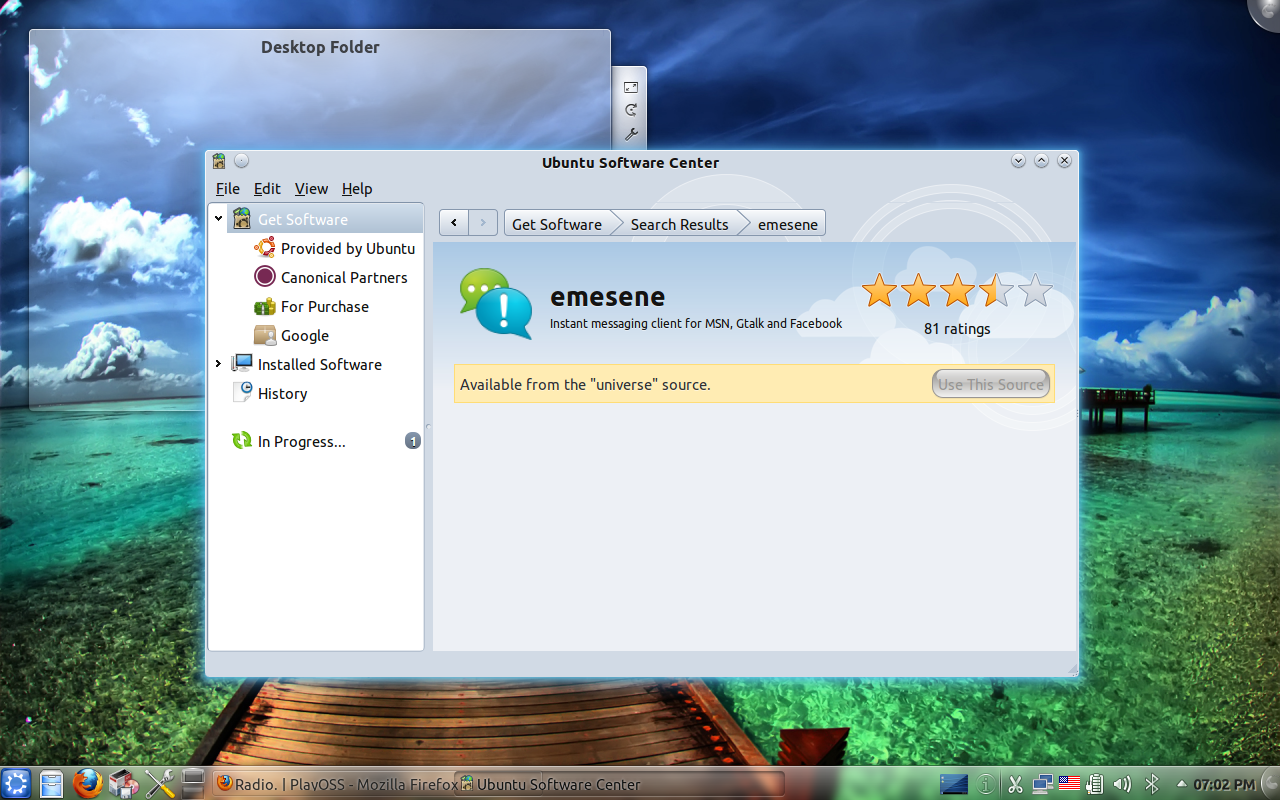1280x800 pixels.
Task: Open the volume control speaker icon
Action: point(1122,785)
